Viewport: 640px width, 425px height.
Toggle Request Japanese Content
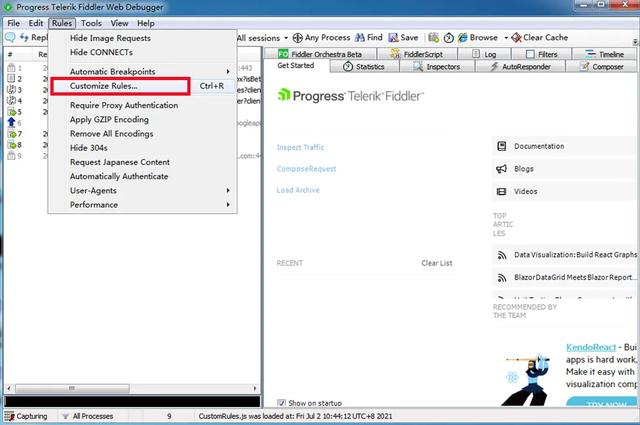142,162
